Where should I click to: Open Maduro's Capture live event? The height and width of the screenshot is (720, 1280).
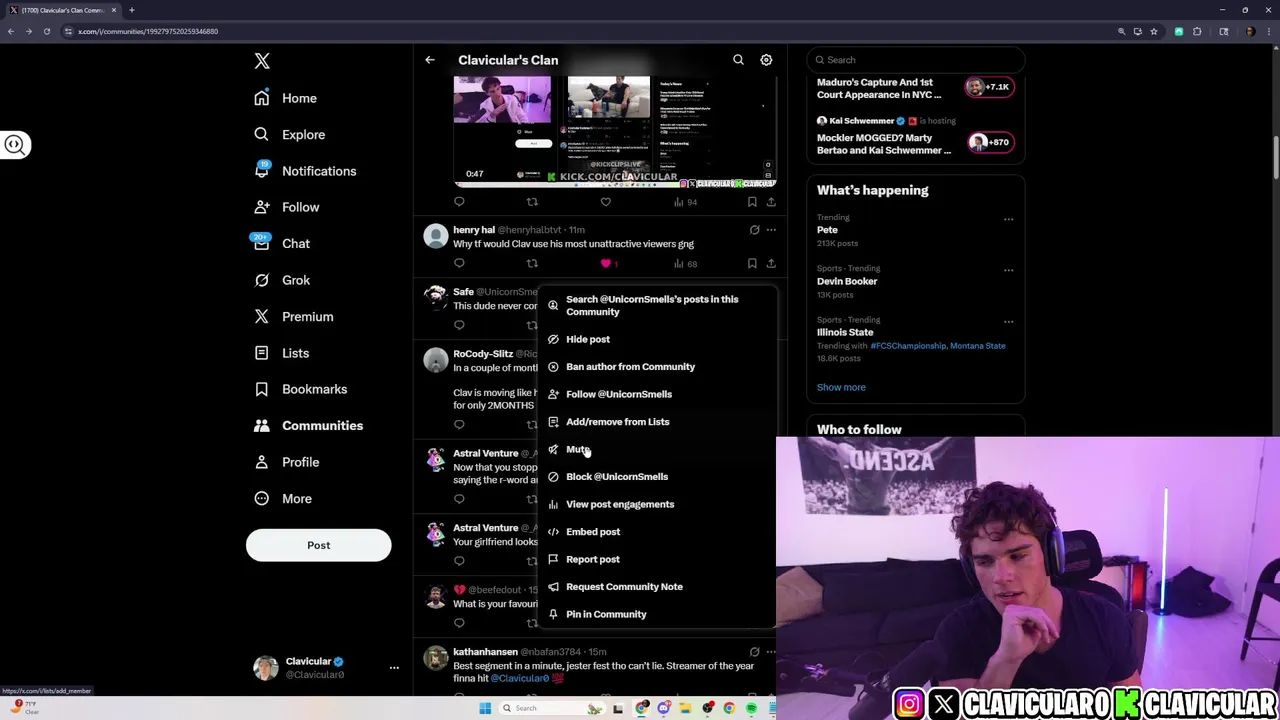tap(915, 89)
